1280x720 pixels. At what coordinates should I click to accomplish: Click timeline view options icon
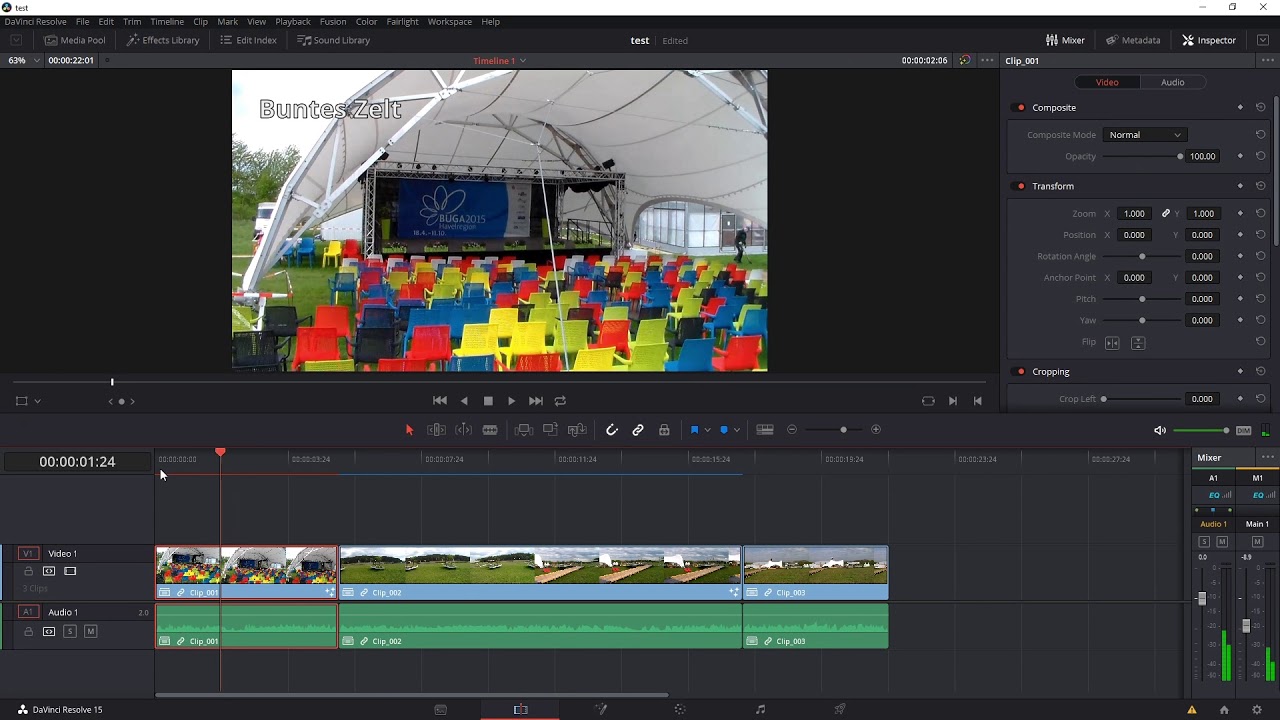tap(765, 430)
